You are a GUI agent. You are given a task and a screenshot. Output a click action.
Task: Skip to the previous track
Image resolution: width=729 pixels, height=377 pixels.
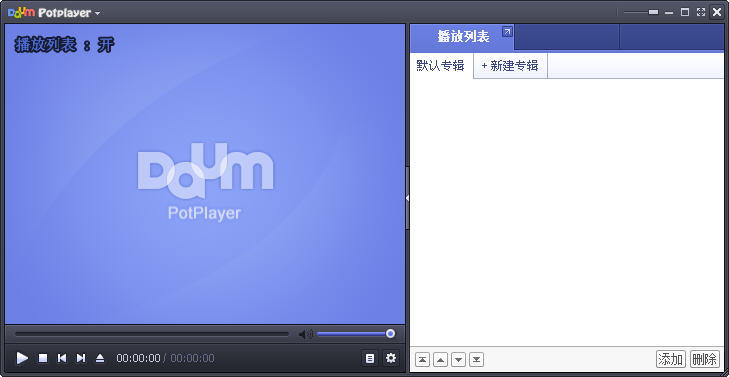pyautogui.click(x=62, y=358)
